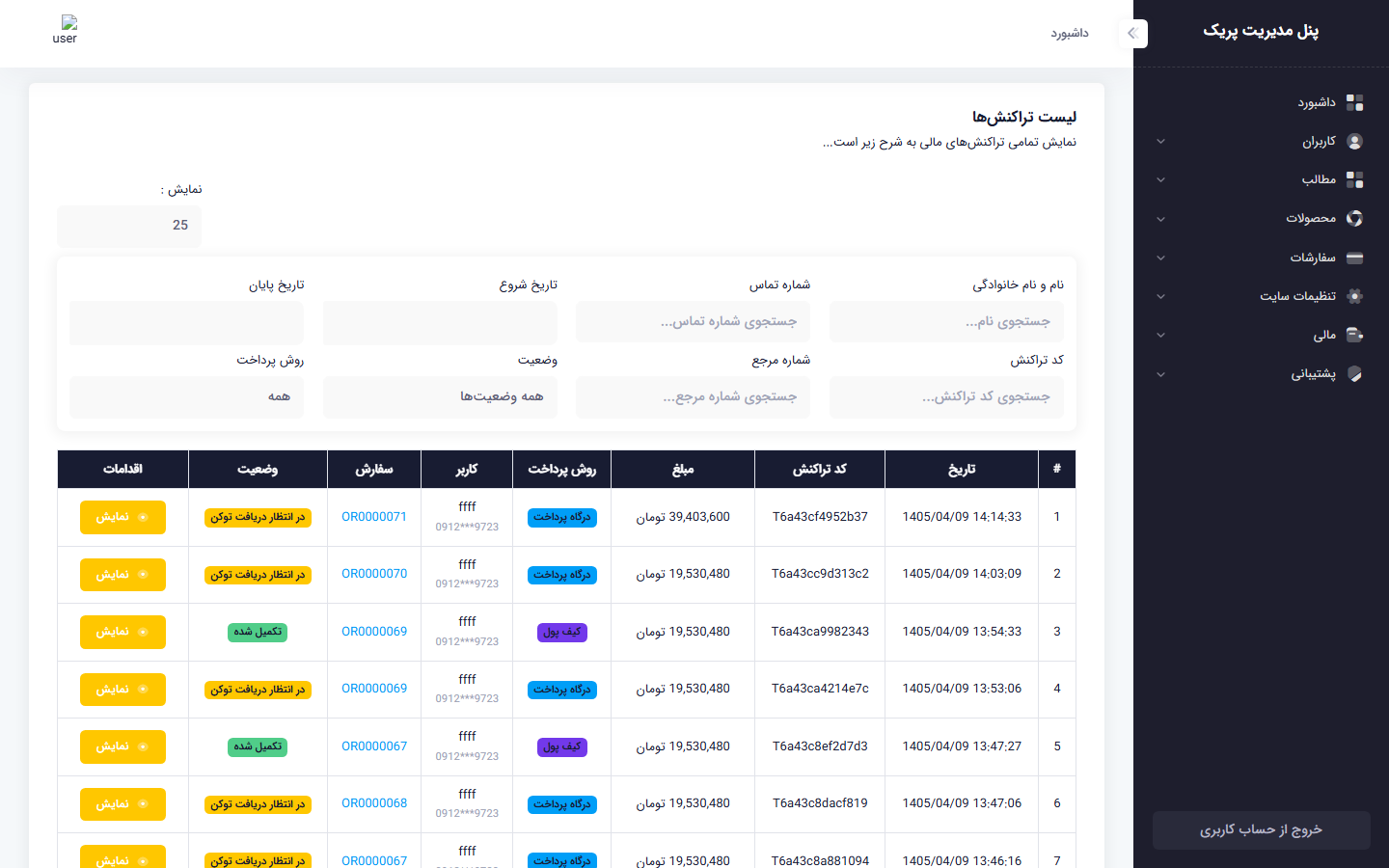Image resolution: width=1389 pixels, height=868 pixels.
Task: Open order link OR0000071
Action: coord(374,517)
